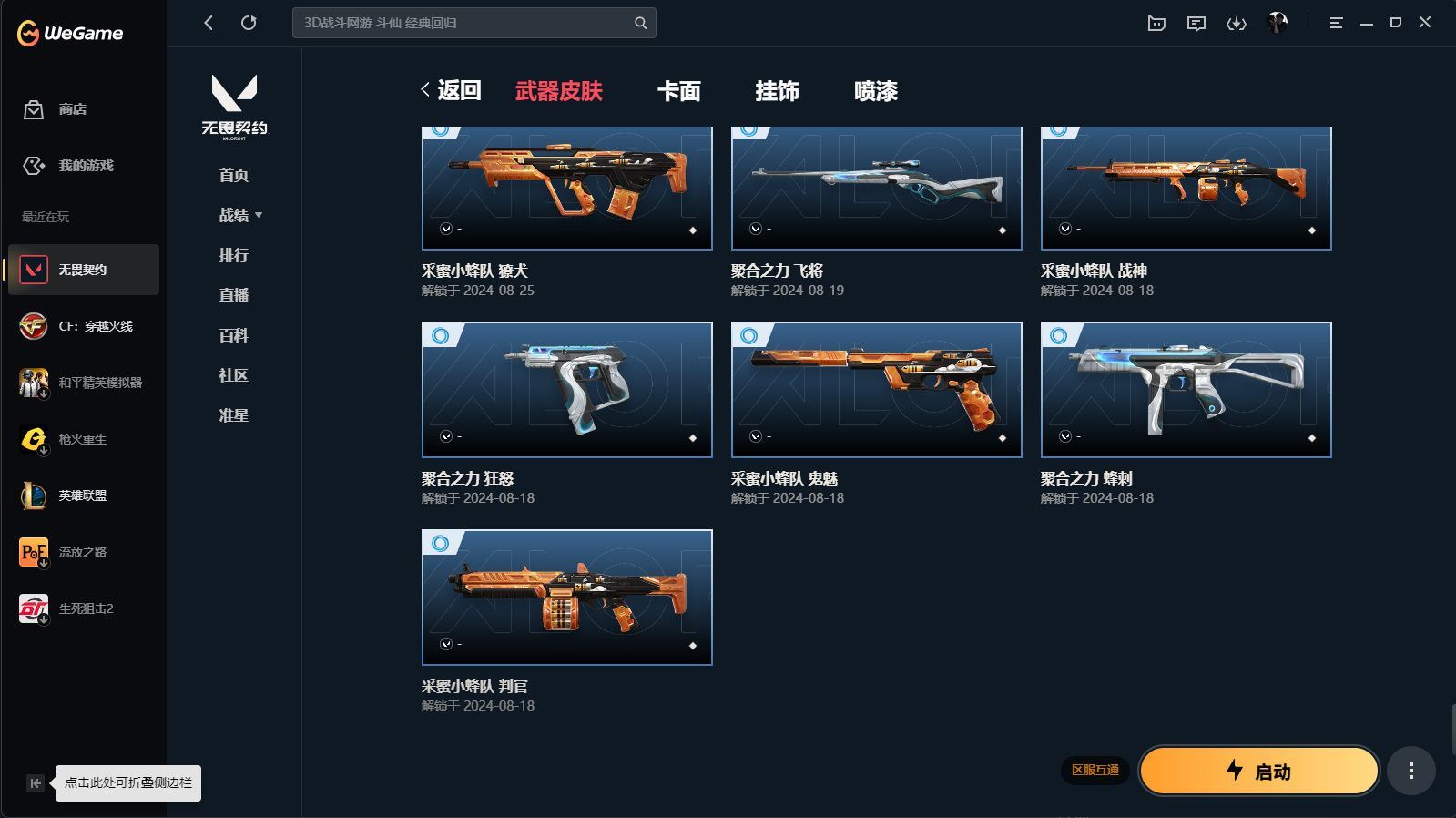Select the CF: 穿越火线 game icon
Screen dimensions: 1456x818
(x=34, y=326)
